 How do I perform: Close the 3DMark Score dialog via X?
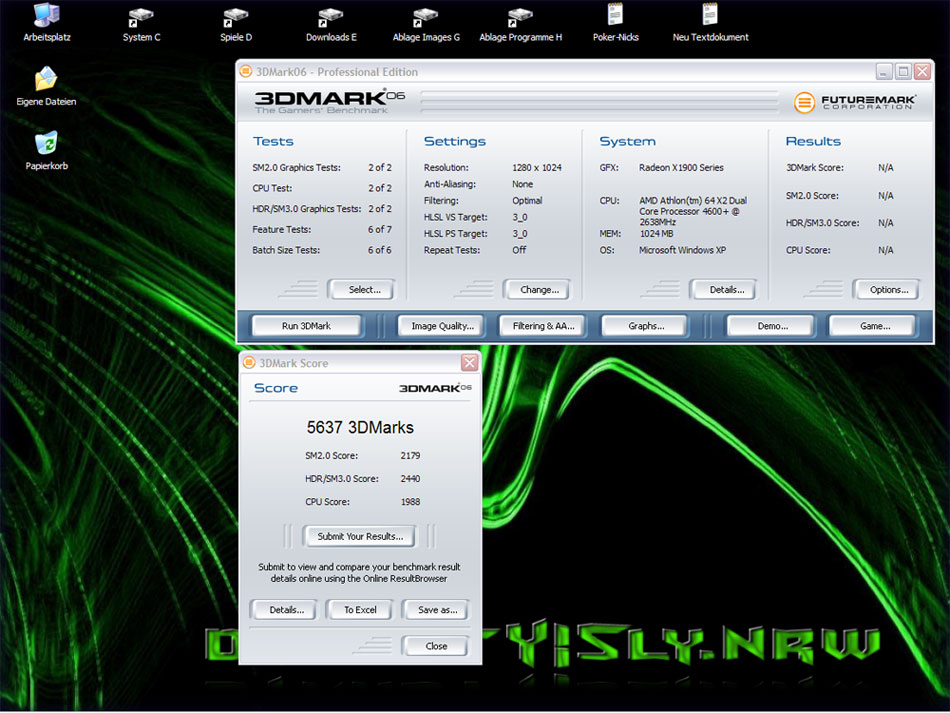[x=470, y=362]
